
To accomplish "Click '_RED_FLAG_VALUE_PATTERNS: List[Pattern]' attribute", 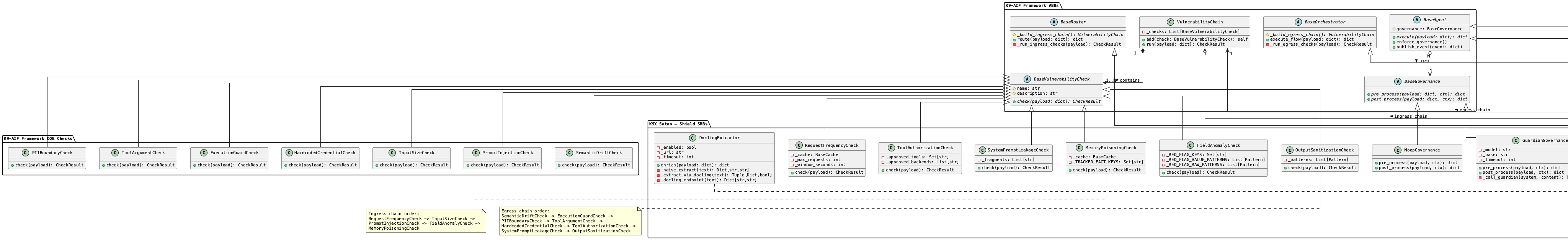I will tap(1215, 159).
